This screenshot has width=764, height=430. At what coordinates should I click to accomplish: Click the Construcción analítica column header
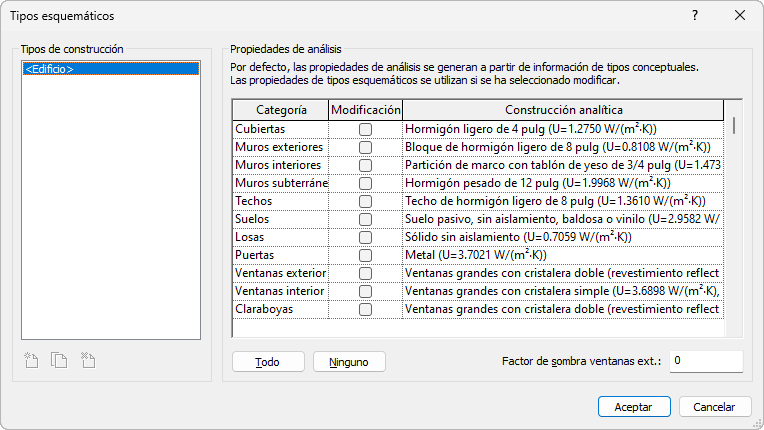click(563, 109)
